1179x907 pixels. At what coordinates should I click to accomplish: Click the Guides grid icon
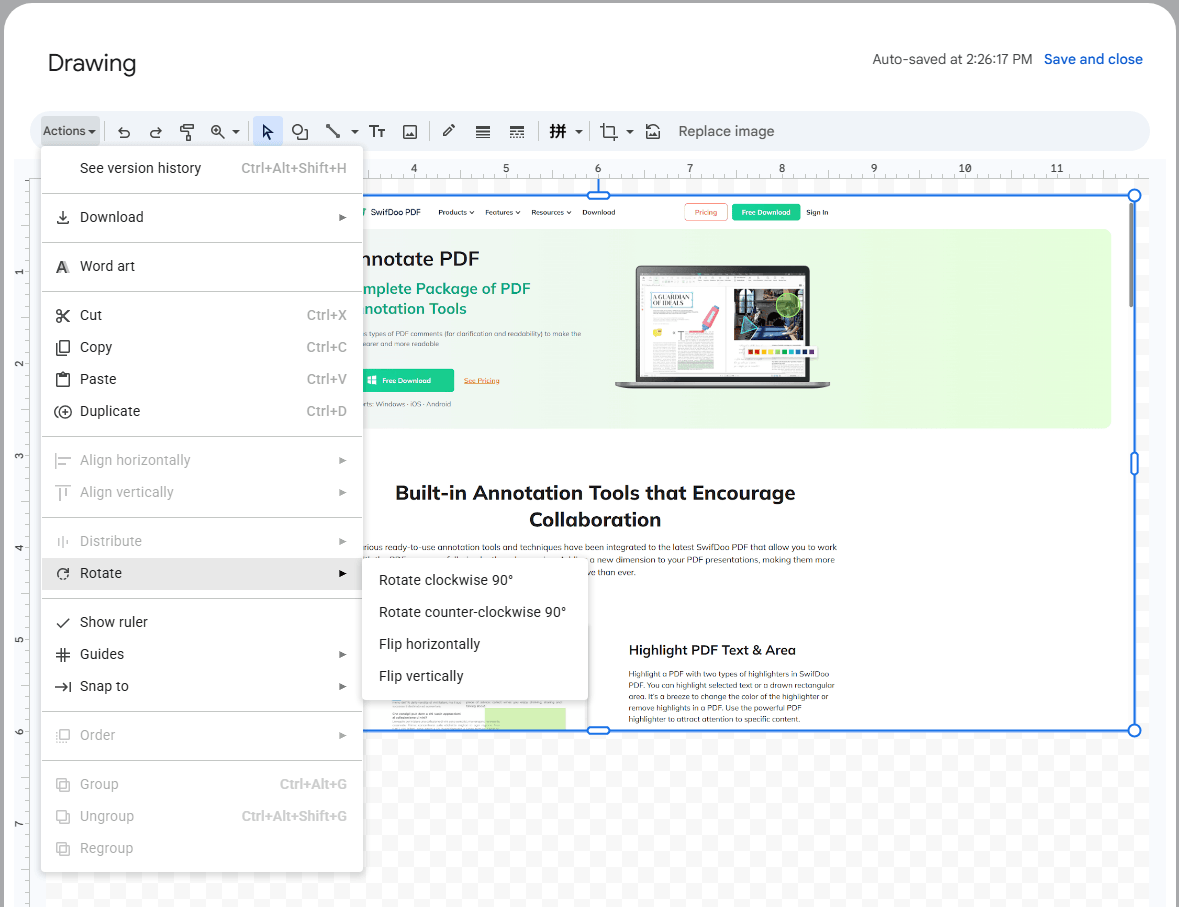point(63,655)
